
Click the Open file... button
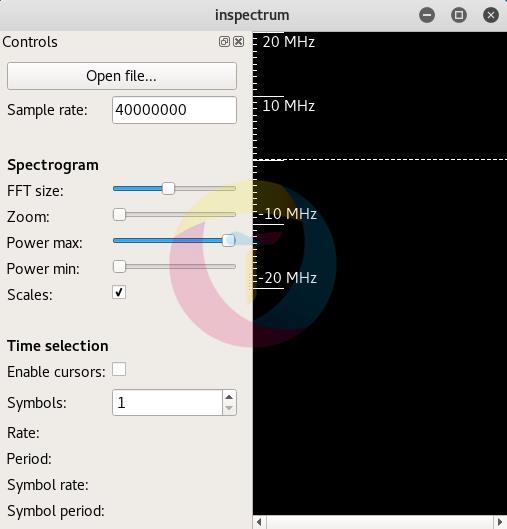click(122, 76)
